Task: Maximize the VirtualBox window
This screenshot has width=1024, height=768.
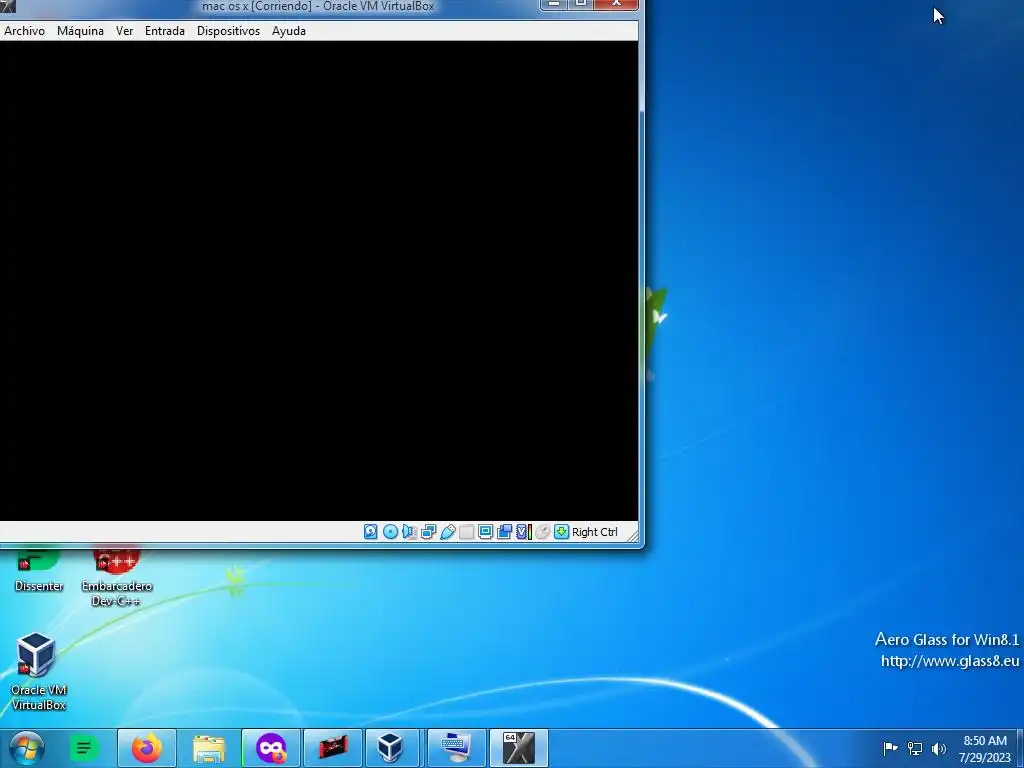Action: pos(580,5)
